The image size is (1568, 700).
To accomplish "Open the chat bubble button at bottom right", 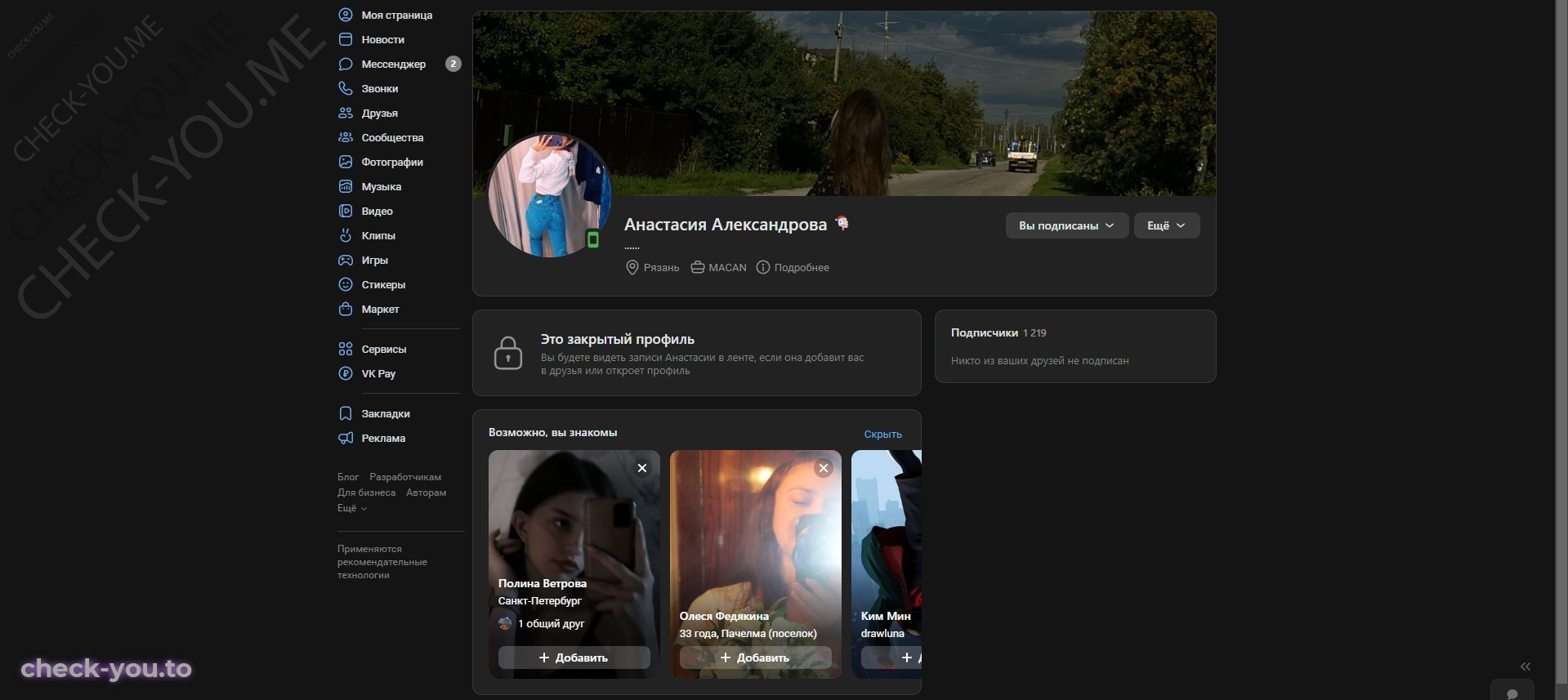I will (x=1512, y=691).
